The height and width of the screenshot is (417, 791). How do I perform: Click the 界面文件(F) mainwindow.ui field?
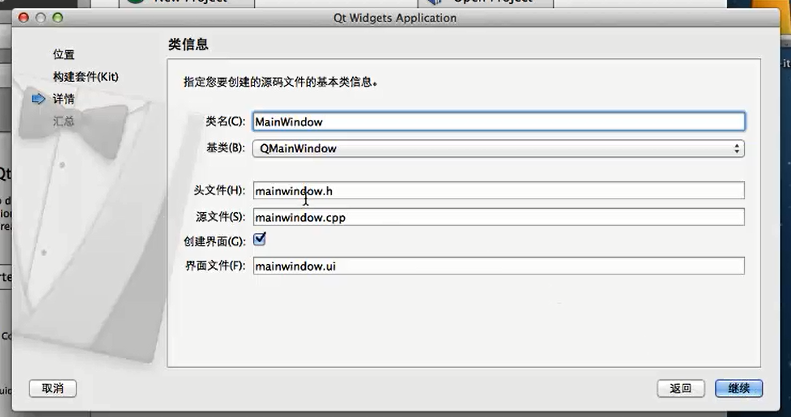[x=498, y=266]
